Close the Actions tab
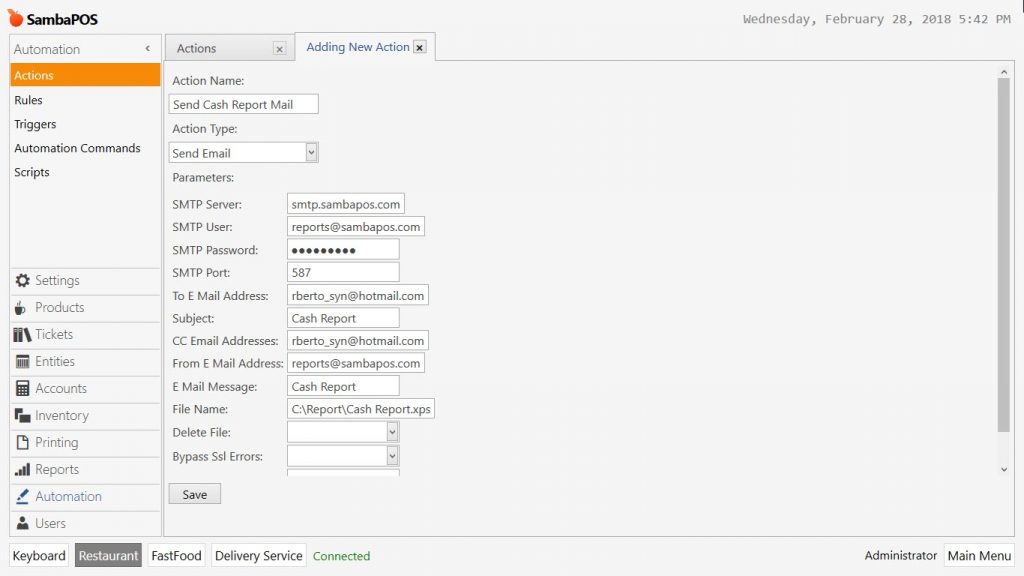 pos(280,49)
